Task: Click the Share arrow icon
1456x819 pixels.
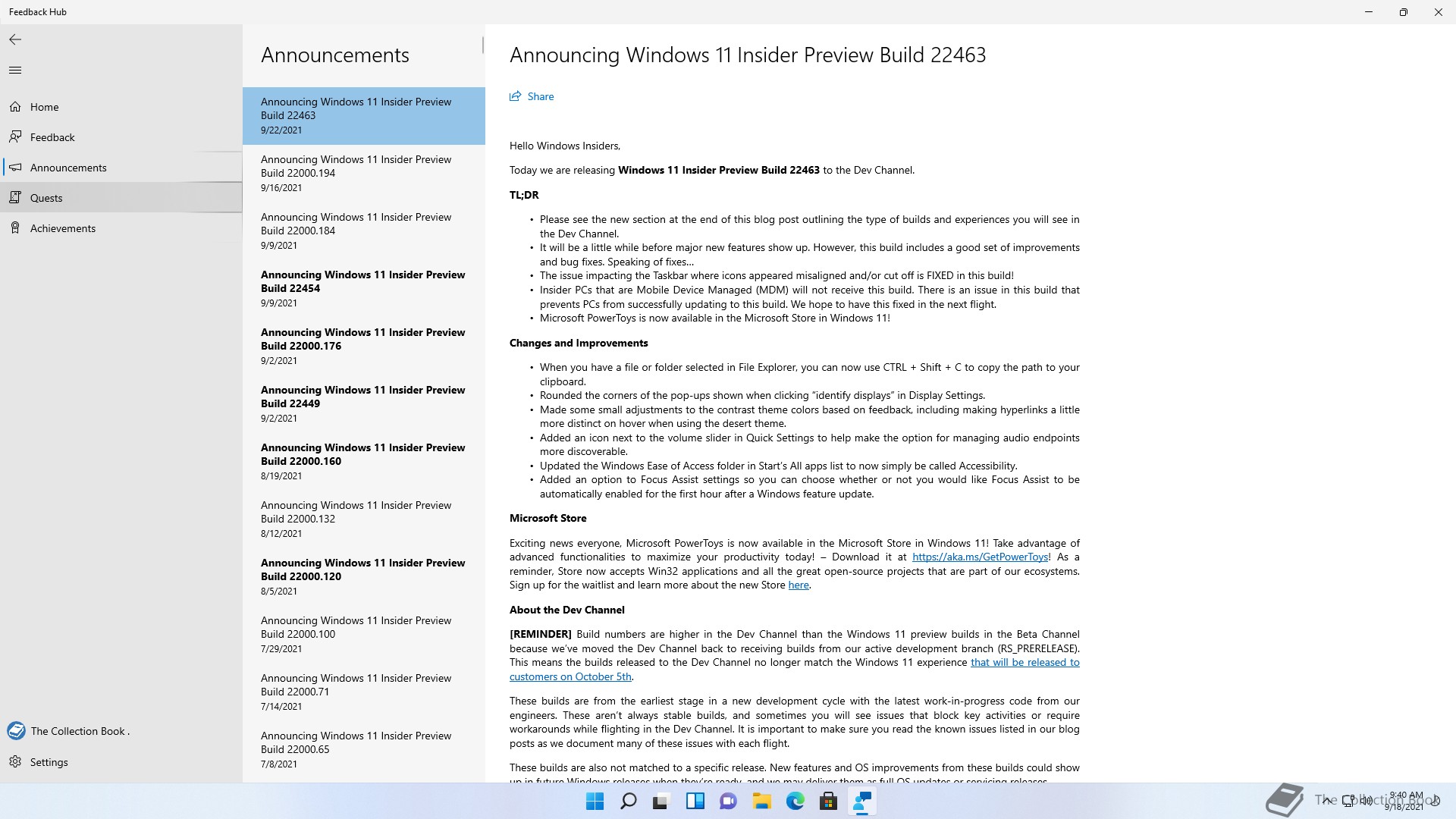Action: [x=516, y=96]
